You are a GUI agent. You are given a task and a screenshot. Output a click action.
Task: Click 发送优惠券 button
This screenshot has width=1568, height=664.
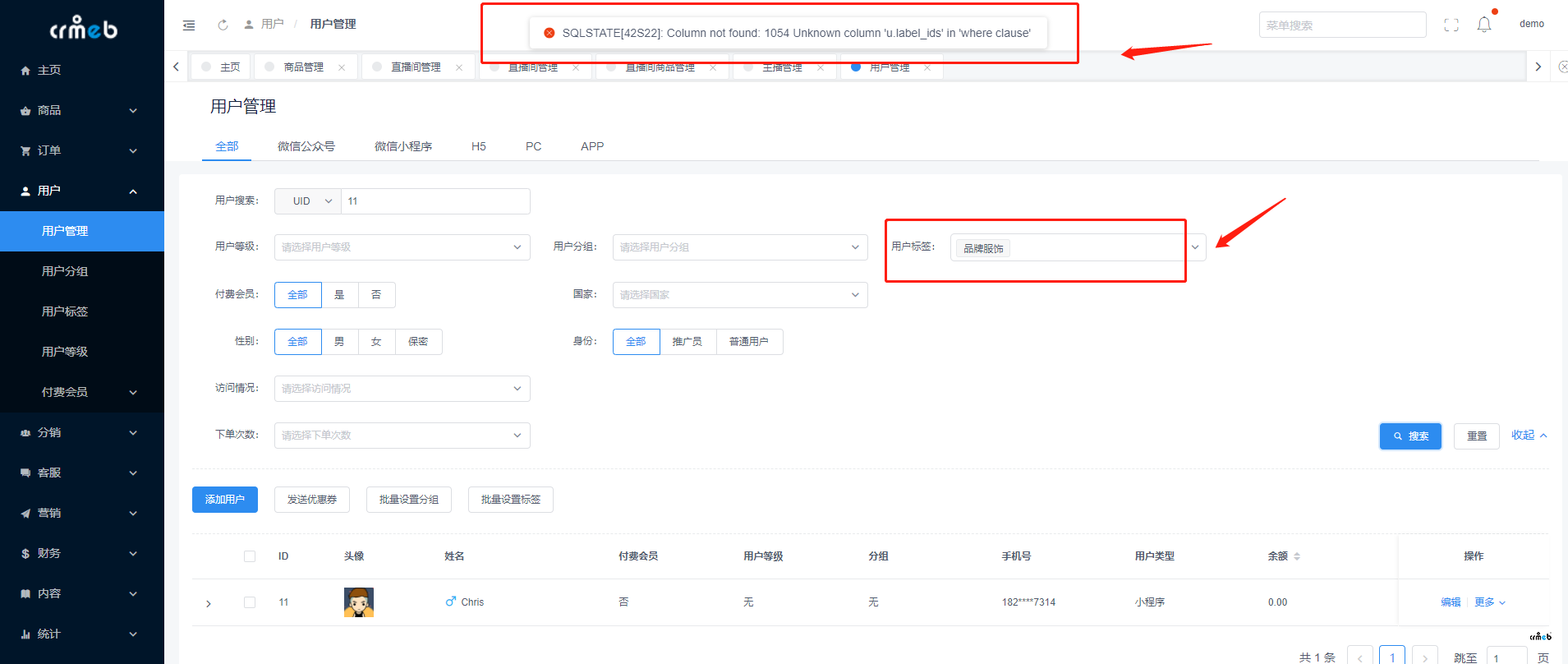pos(312,500)
